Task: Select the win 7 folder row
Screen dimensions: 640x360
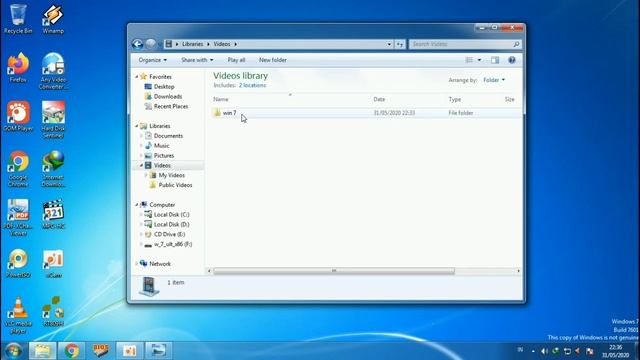Action: [366, 113]
